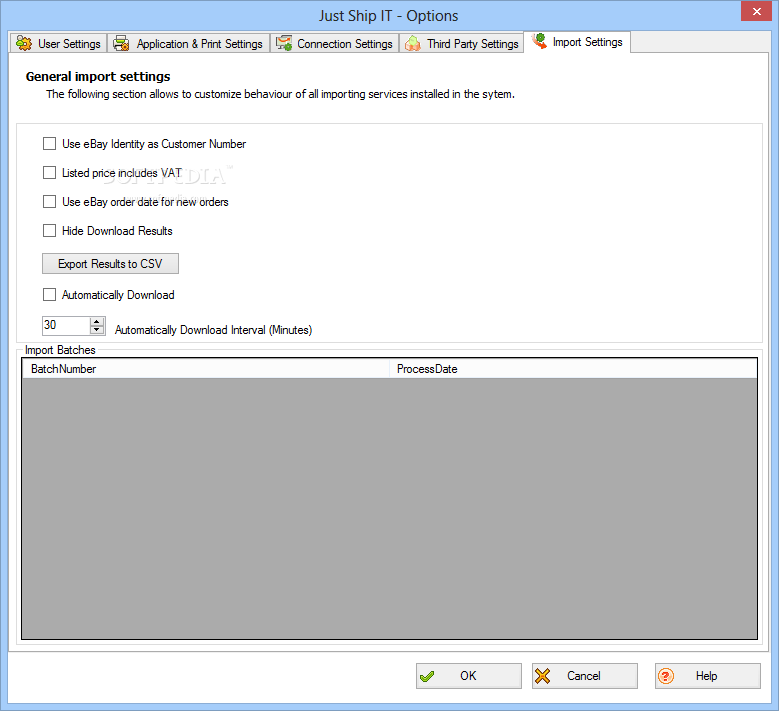Click the printer icon on Application & Print tab

[x=121, y=44]
